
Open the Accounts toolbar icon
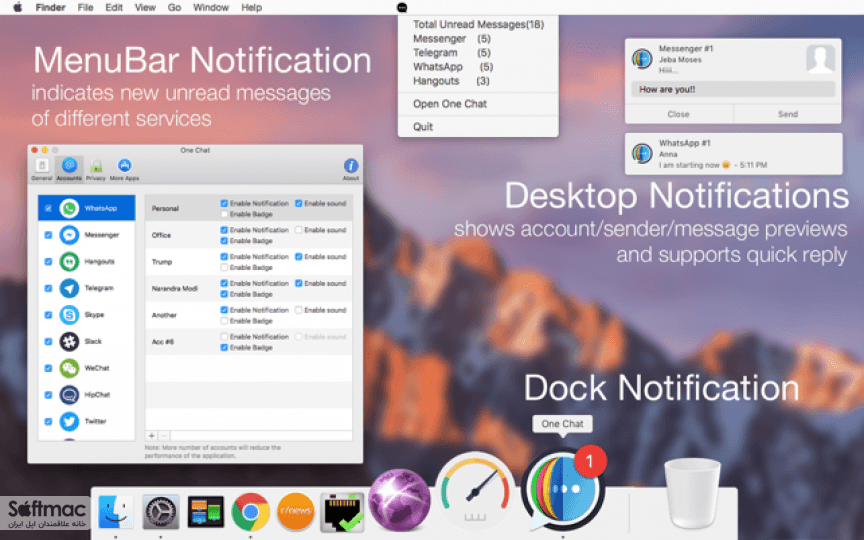pyautogui.click(x=69, y=165)
